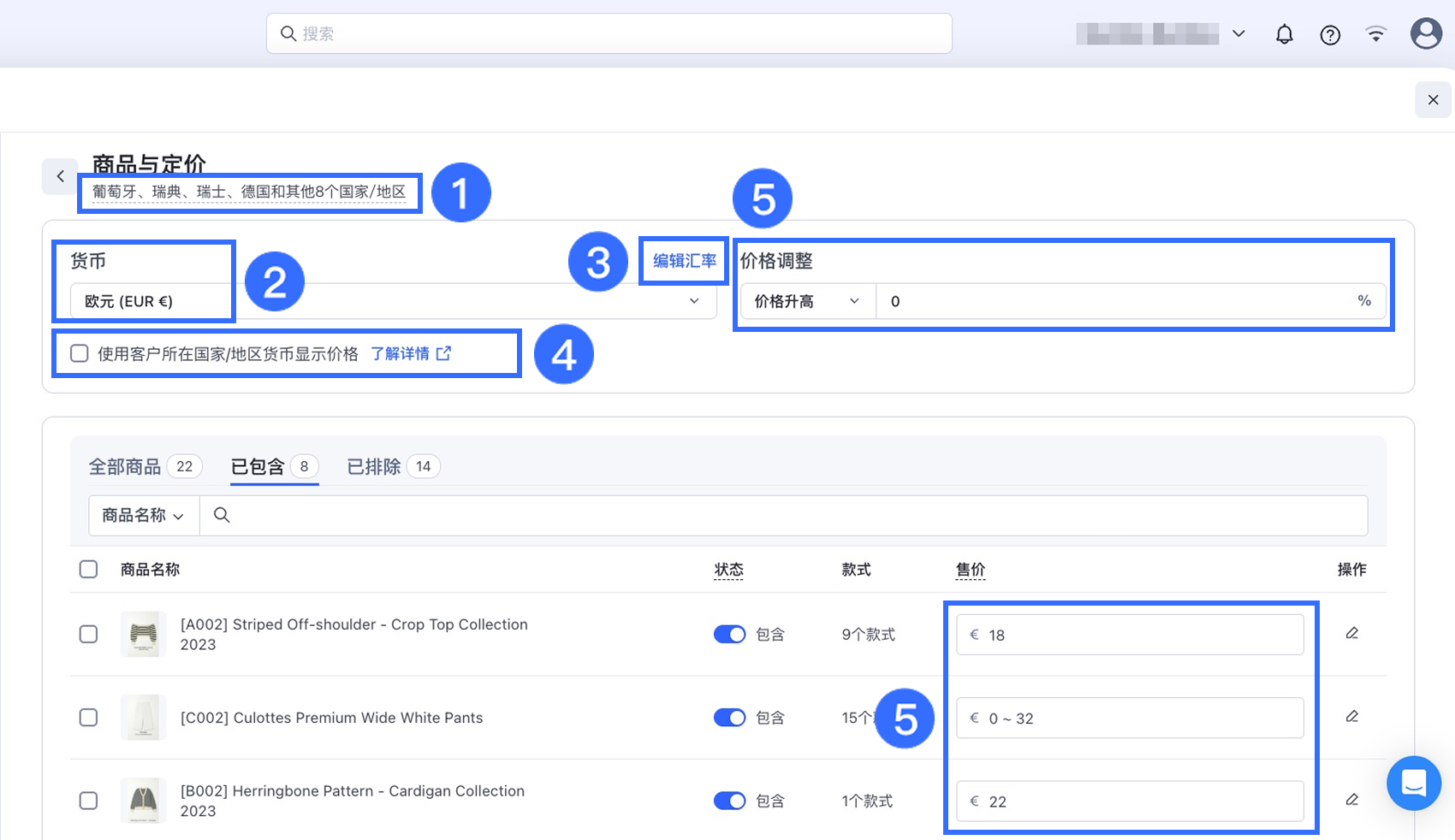
Task: Click the back arrow beside 商品与定价
Action: pyautogui.click(x=60, y=176)
